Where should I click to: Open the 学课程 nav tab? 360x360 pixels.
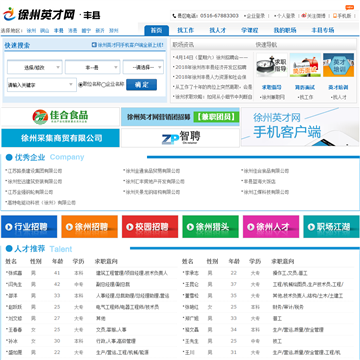[x=250, y=30]
